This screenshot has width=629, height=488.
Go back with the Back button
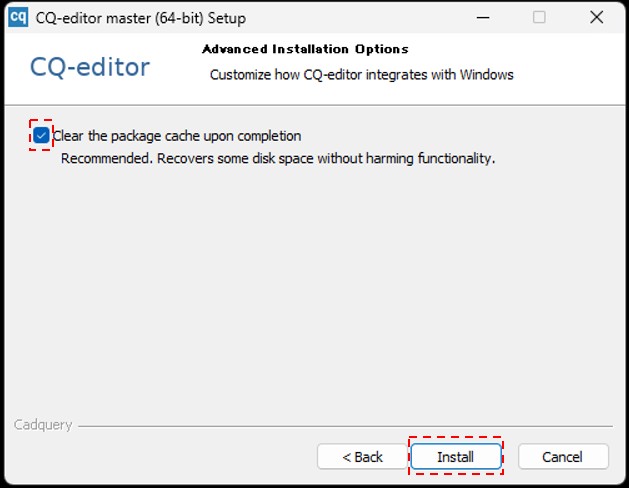(x=362, y=457)
